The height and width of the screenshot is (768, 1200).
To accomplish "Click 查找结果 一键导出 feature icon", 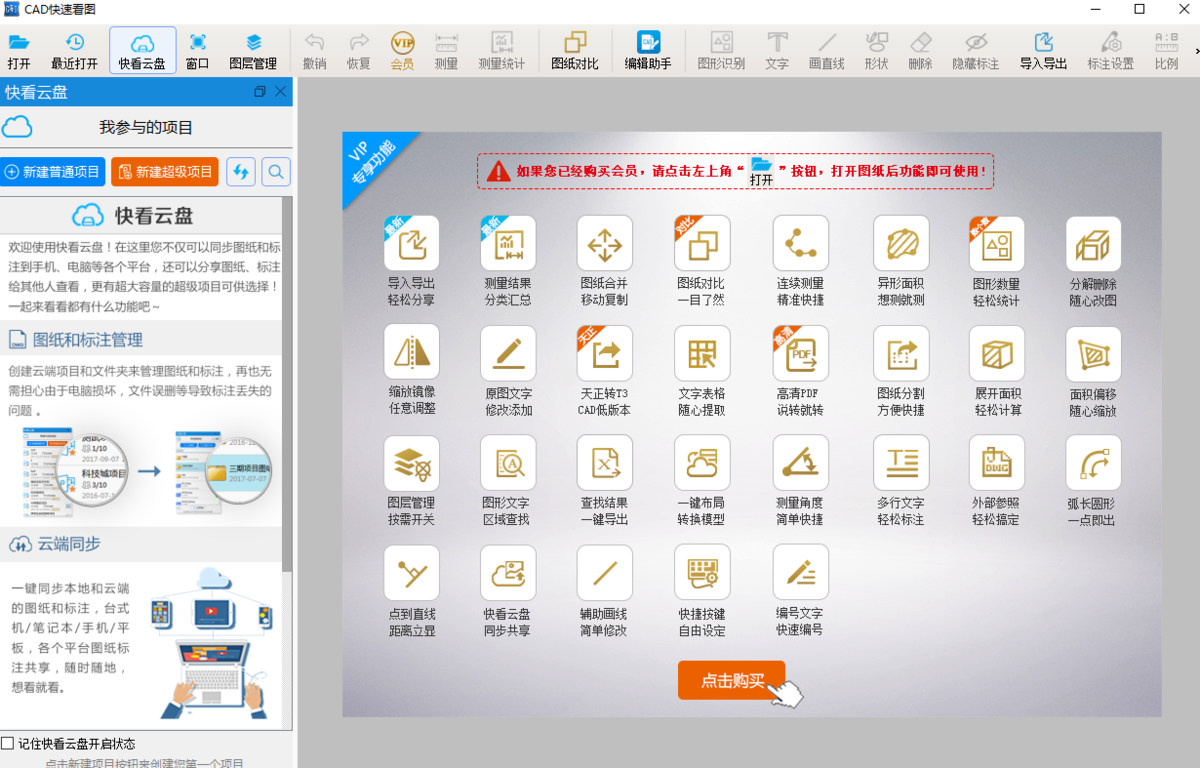I will (605, 463).
